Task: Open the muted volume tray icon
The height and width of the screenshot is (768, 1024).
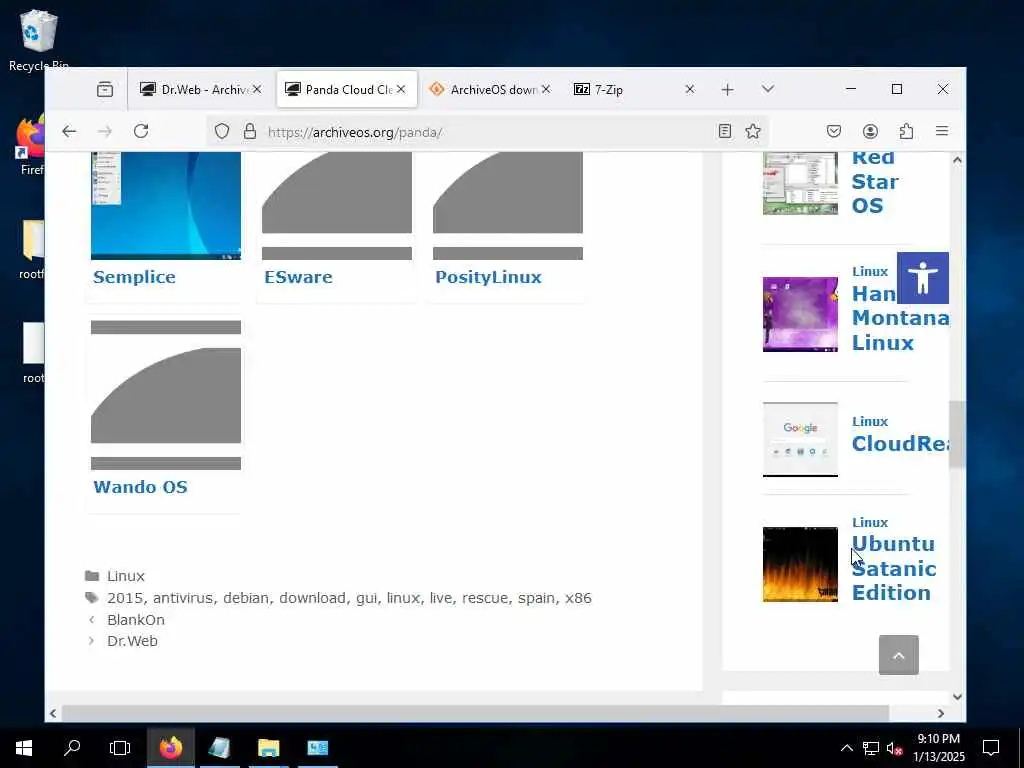Action: pyautogui.click(x=894, y=748)
